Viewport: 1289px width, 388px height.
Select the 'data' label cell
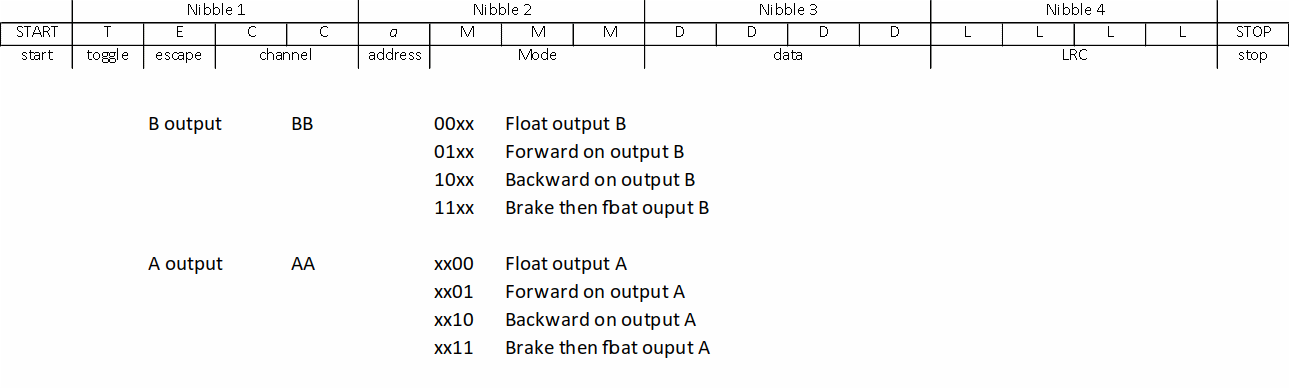coord(787,56)
